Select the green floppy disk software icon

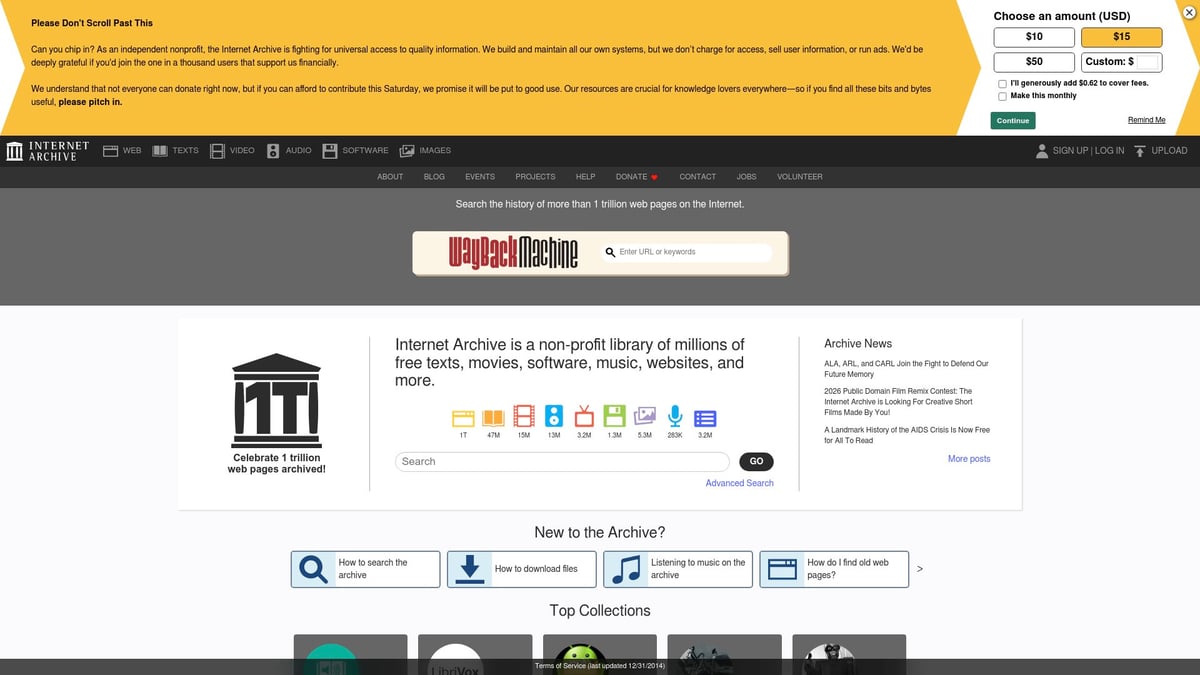614,418
